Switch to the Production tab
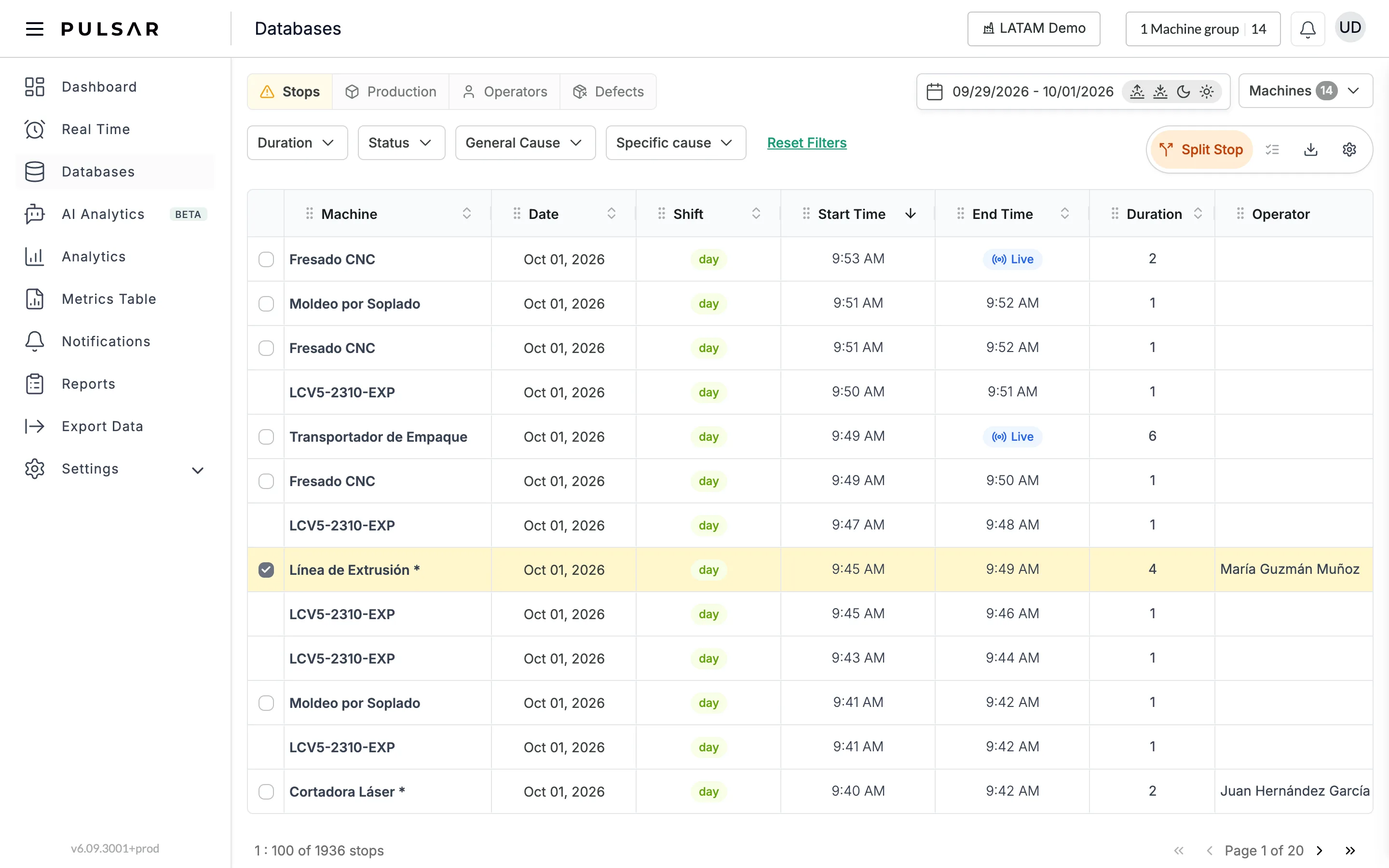 click(391, 92)
